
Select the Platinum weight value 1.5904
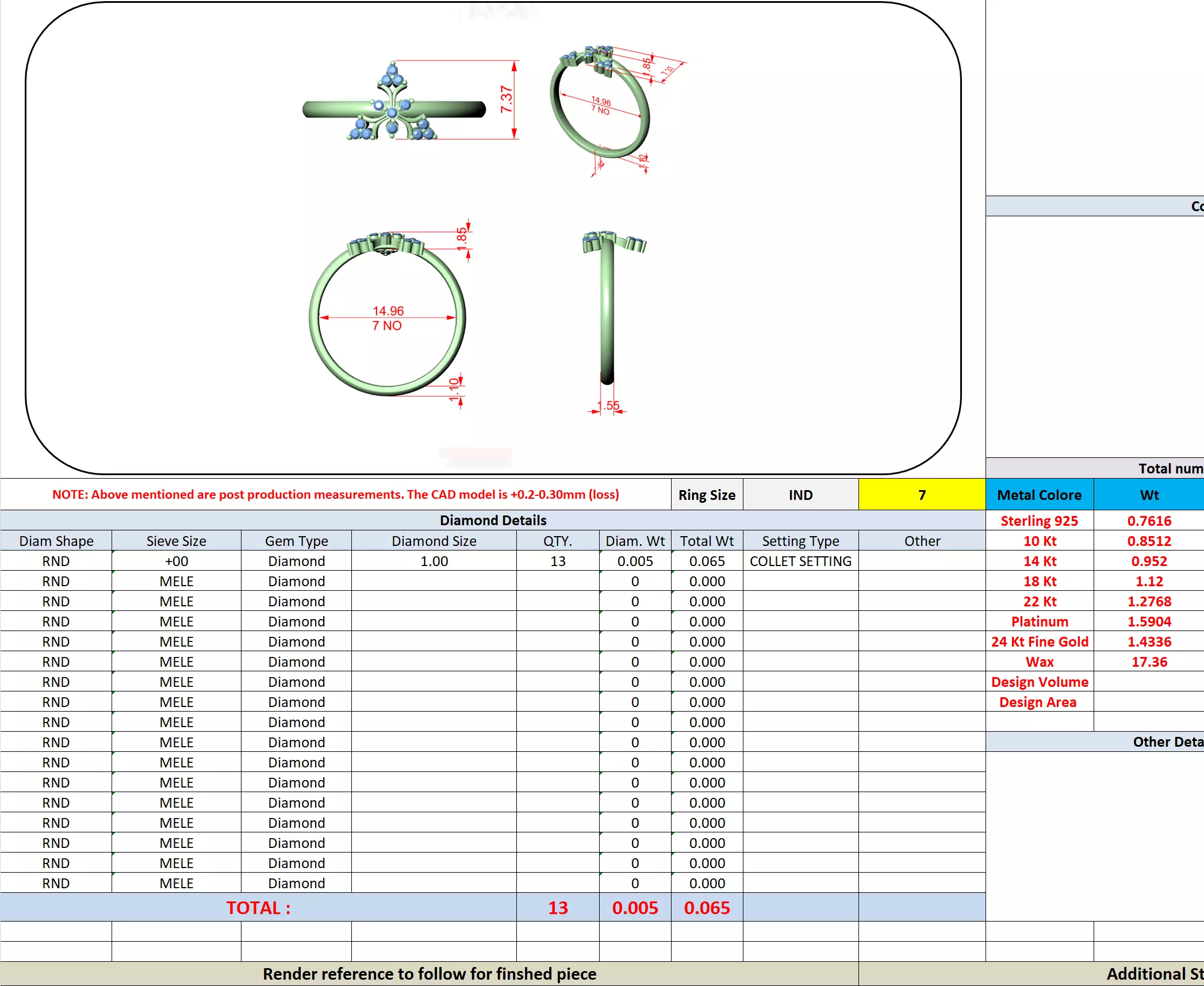coord(1148,621)
